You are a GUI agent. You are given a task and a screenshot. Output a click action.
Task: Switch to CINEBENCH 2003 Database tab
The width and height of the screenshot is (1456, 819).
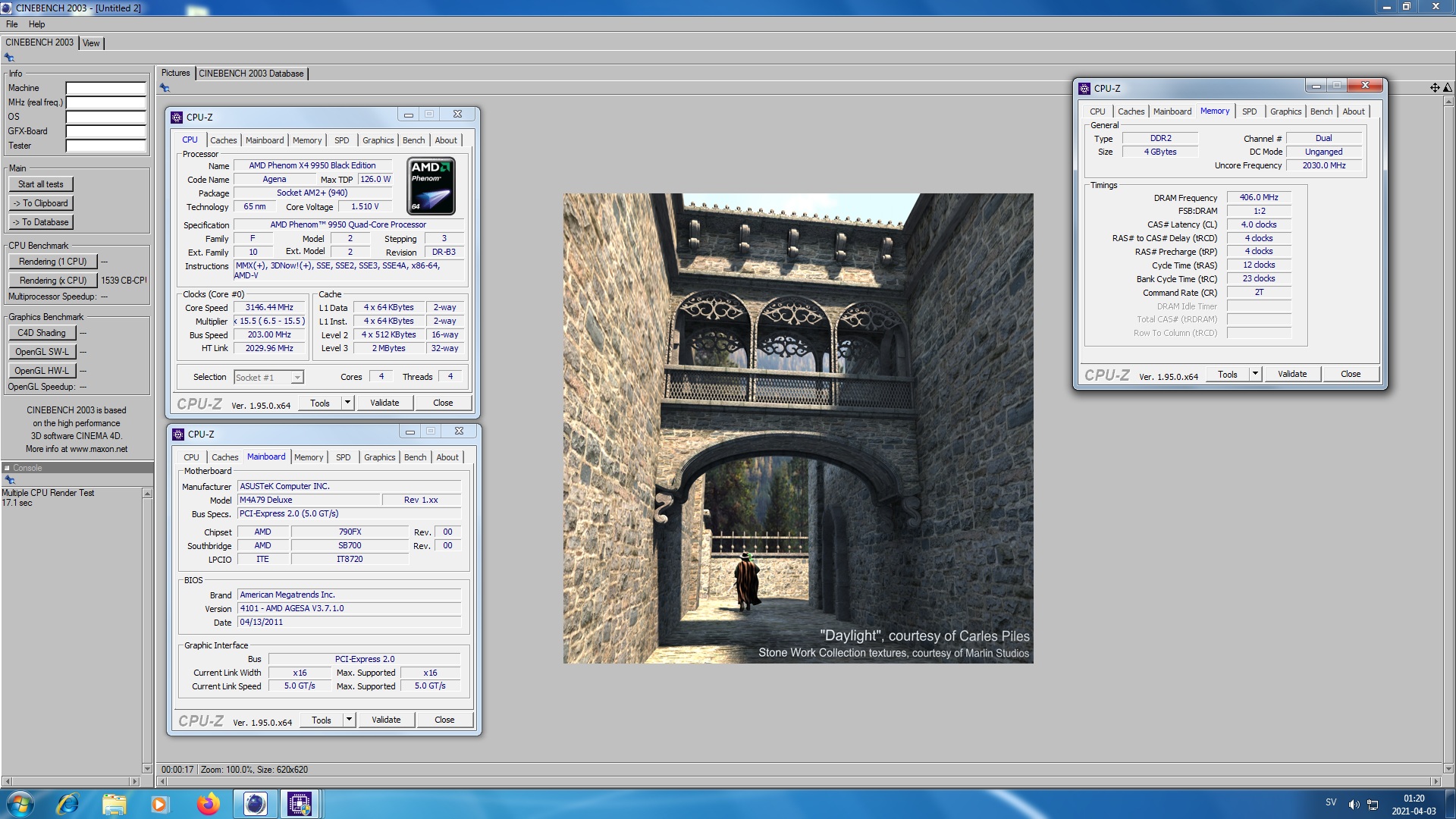coord(251,74)
